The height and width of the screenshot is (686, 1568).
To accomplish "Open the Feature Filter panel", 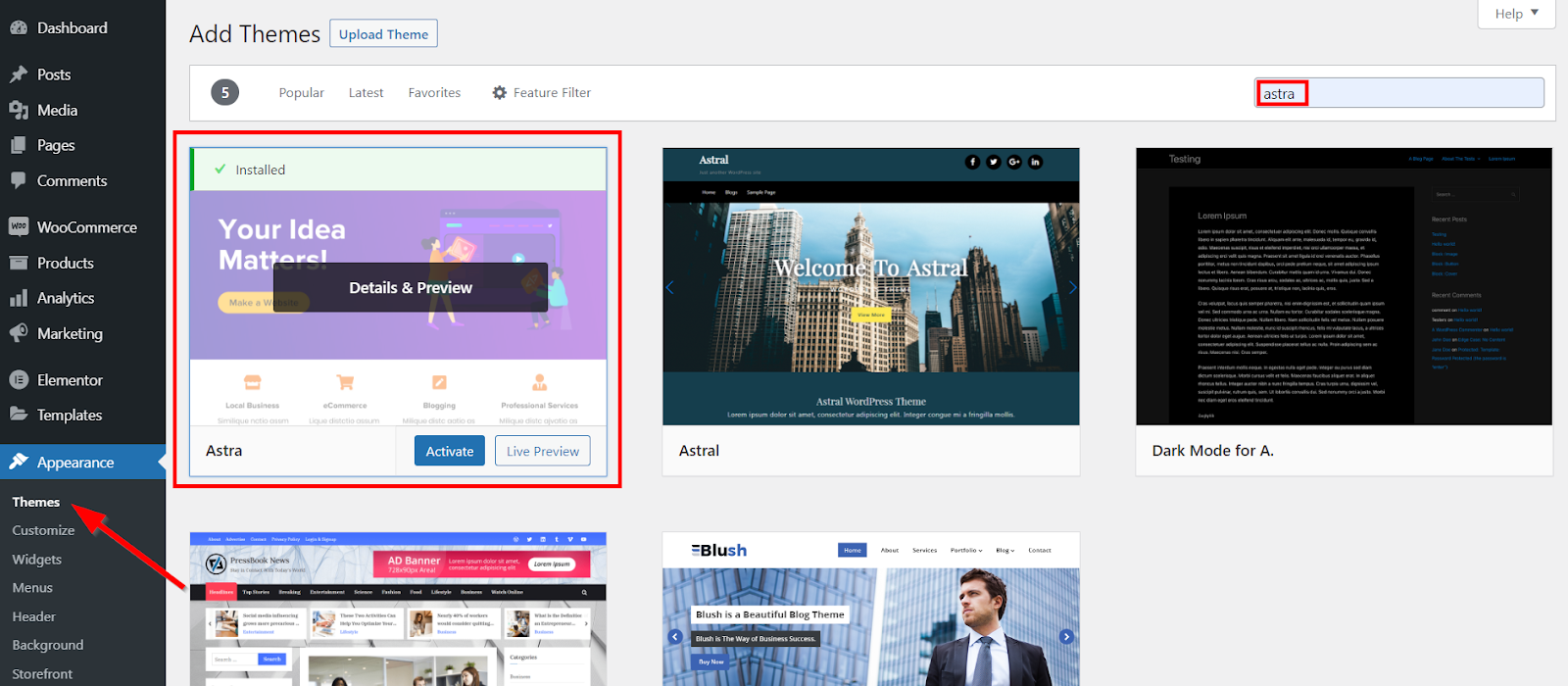I will 541,92.
